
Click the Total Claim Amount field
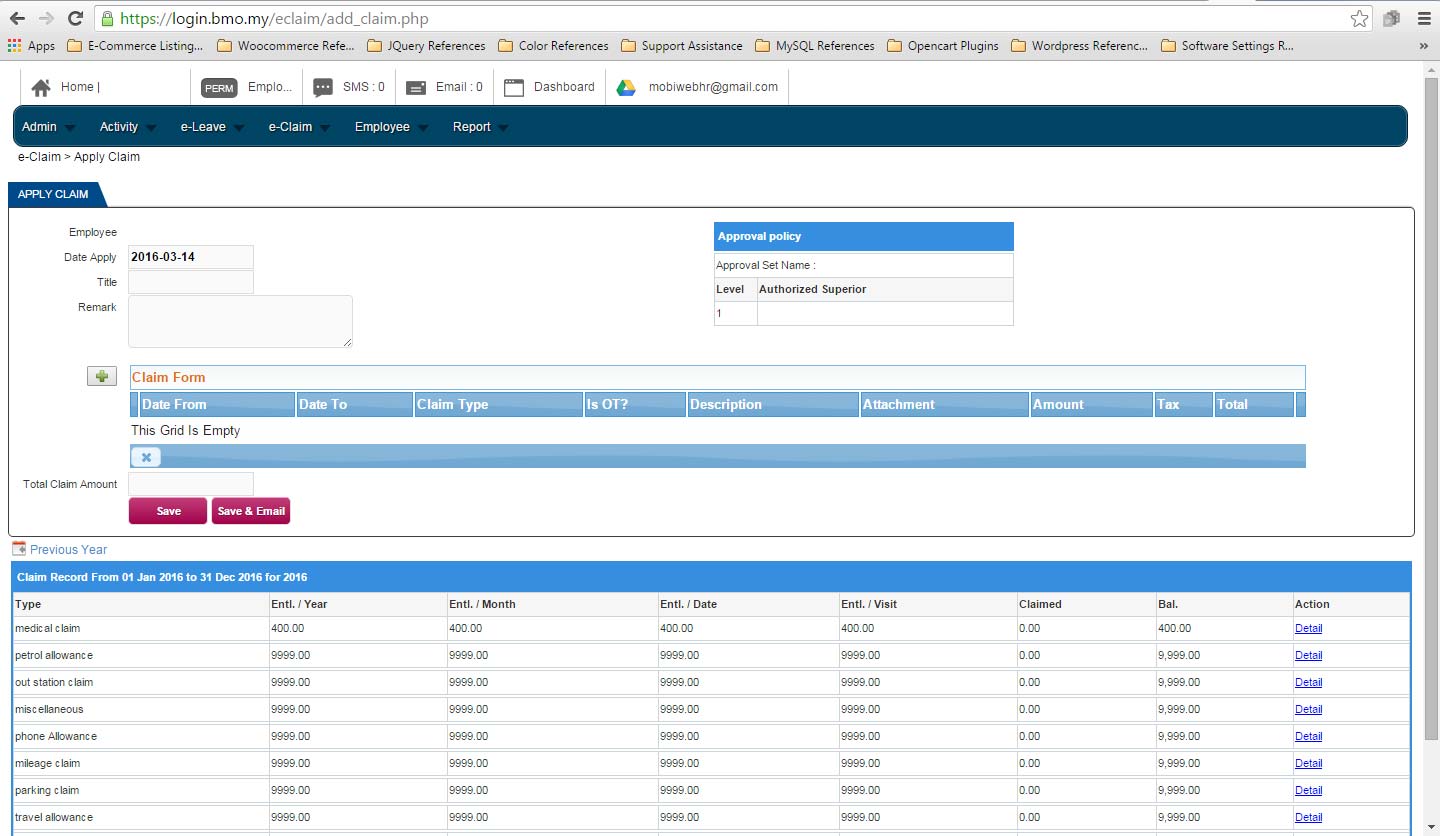click(x=191, y=484)
